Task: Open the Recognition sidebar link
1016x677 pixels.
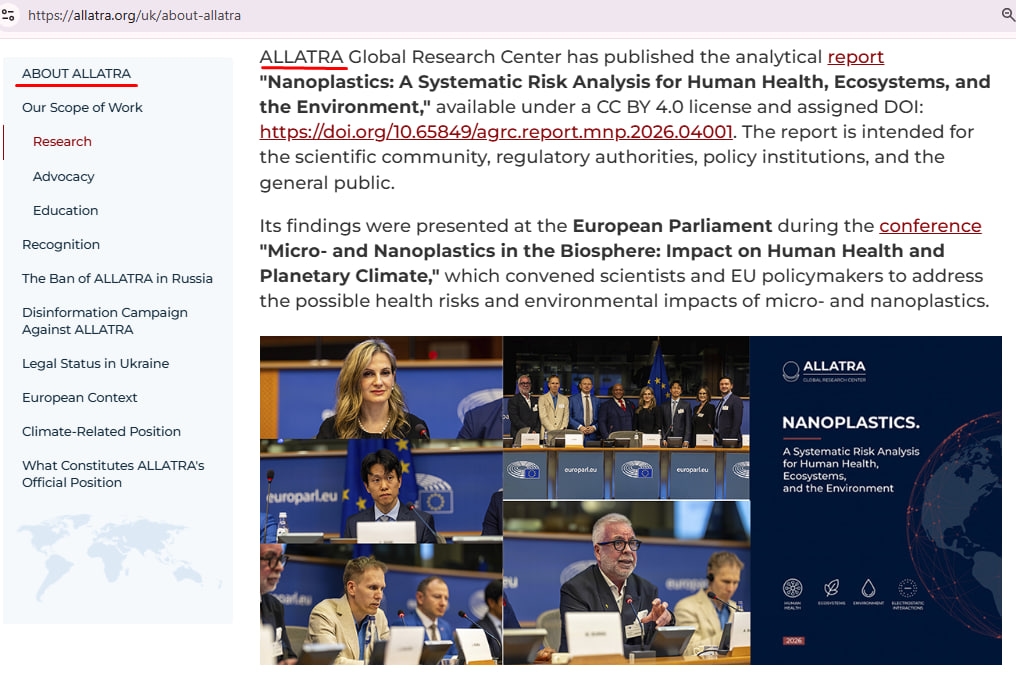Action: click(x=61, y=244)
